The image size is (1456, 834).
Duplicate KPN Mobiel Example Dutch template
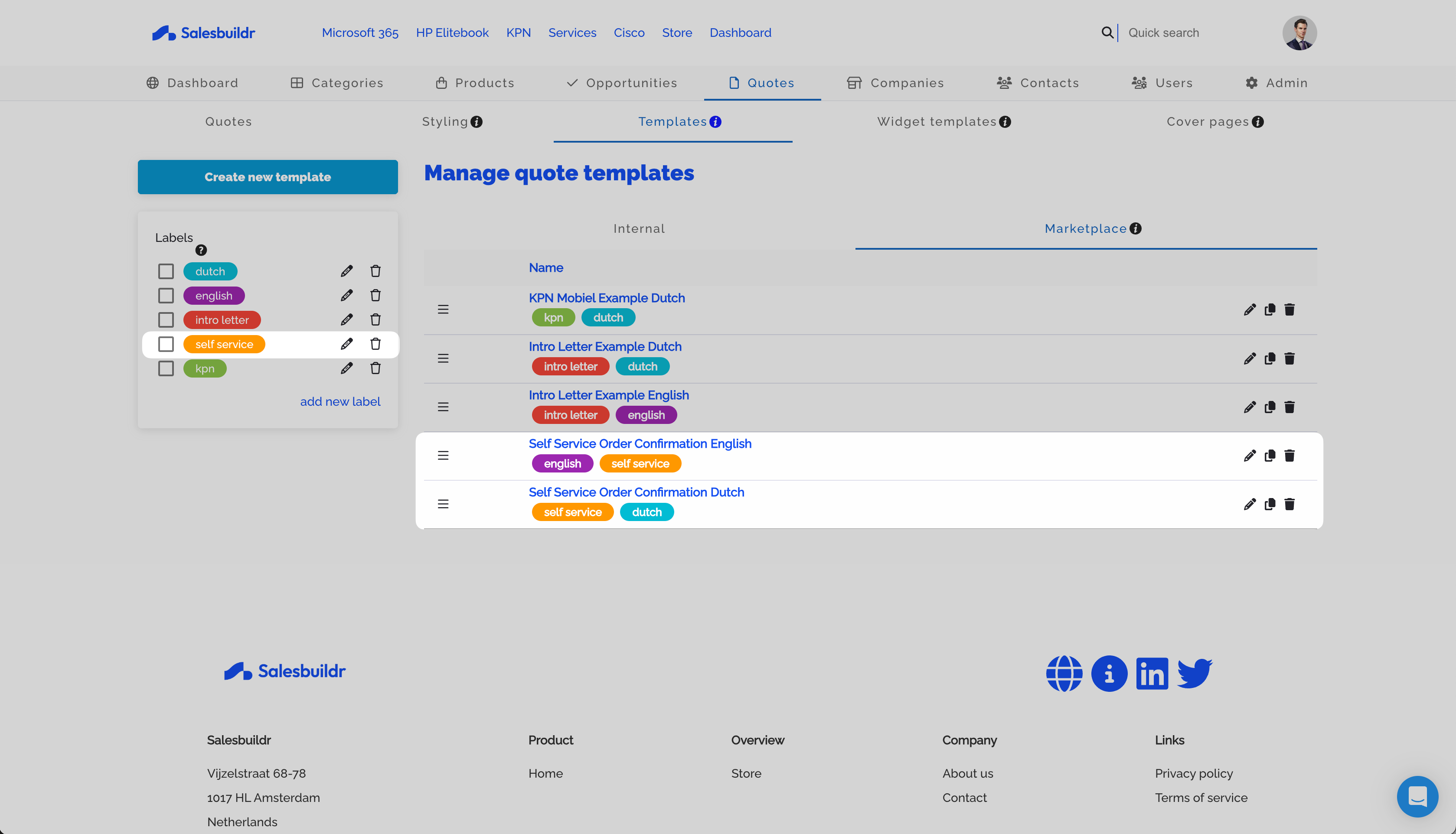tap(1270, 310)
